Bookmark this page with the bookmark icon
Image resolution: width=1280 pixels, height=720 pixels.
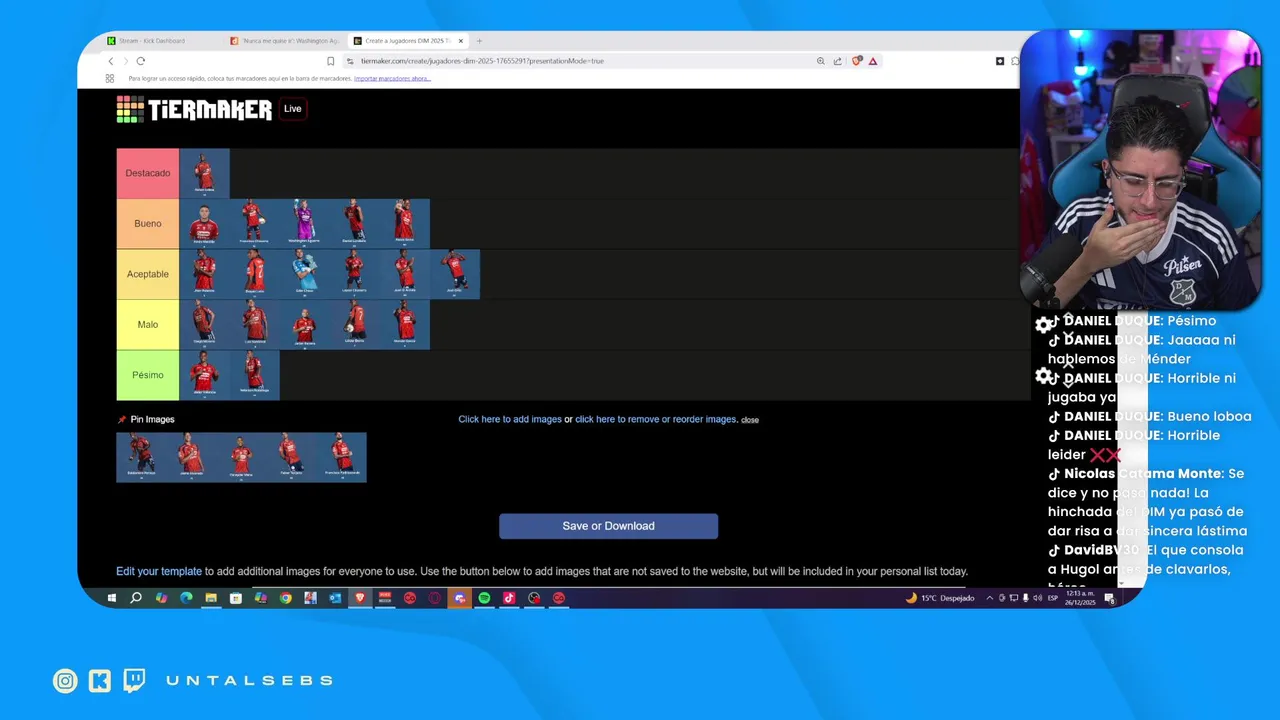(331, 61)
